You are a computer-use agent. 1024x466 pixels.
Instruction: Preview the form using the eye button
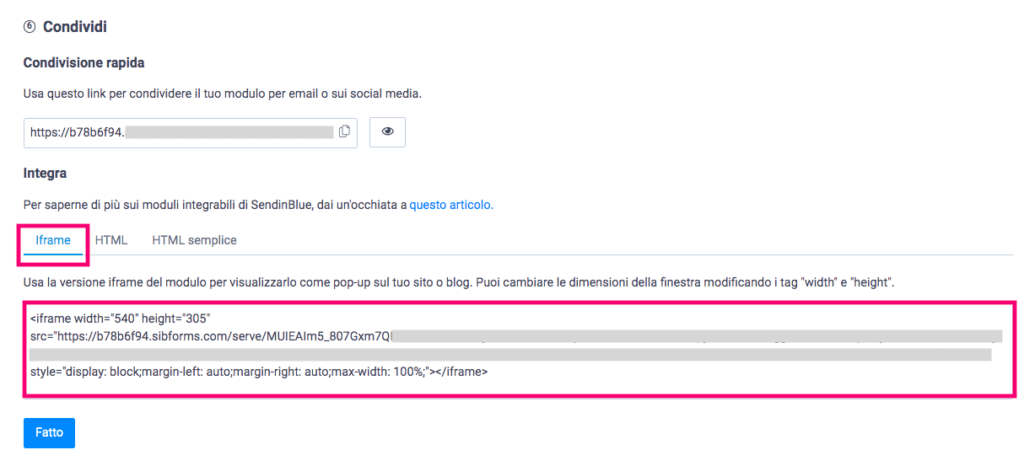click(x=388, y=132)
